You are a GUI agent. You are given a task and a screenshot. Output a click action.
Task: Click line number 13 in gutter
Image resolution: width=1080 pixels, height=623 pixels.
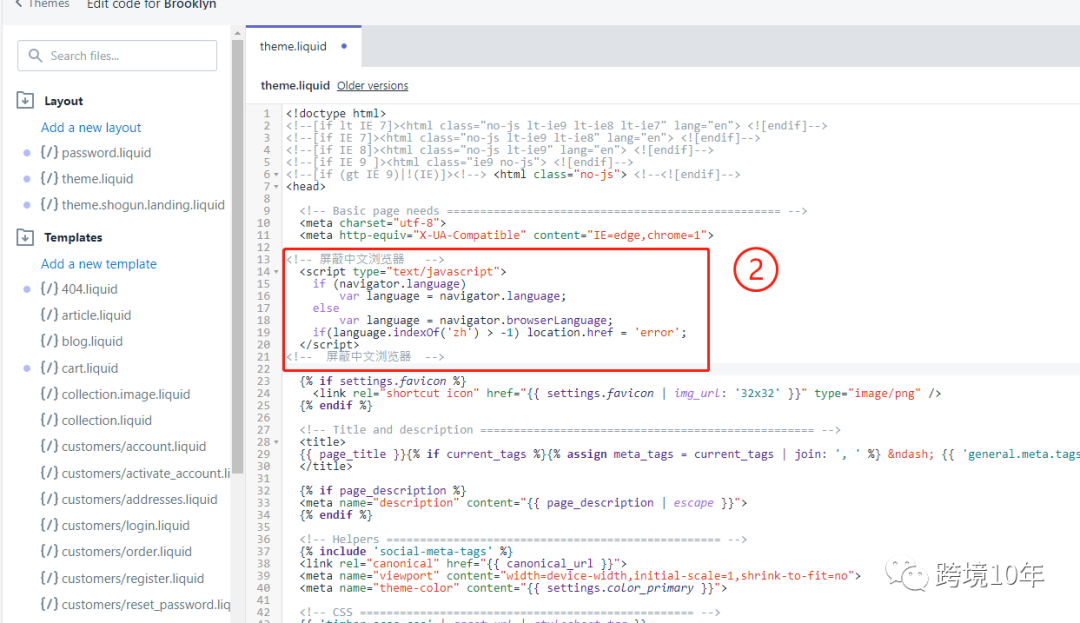pyautogui.click(x=263, y=260)
